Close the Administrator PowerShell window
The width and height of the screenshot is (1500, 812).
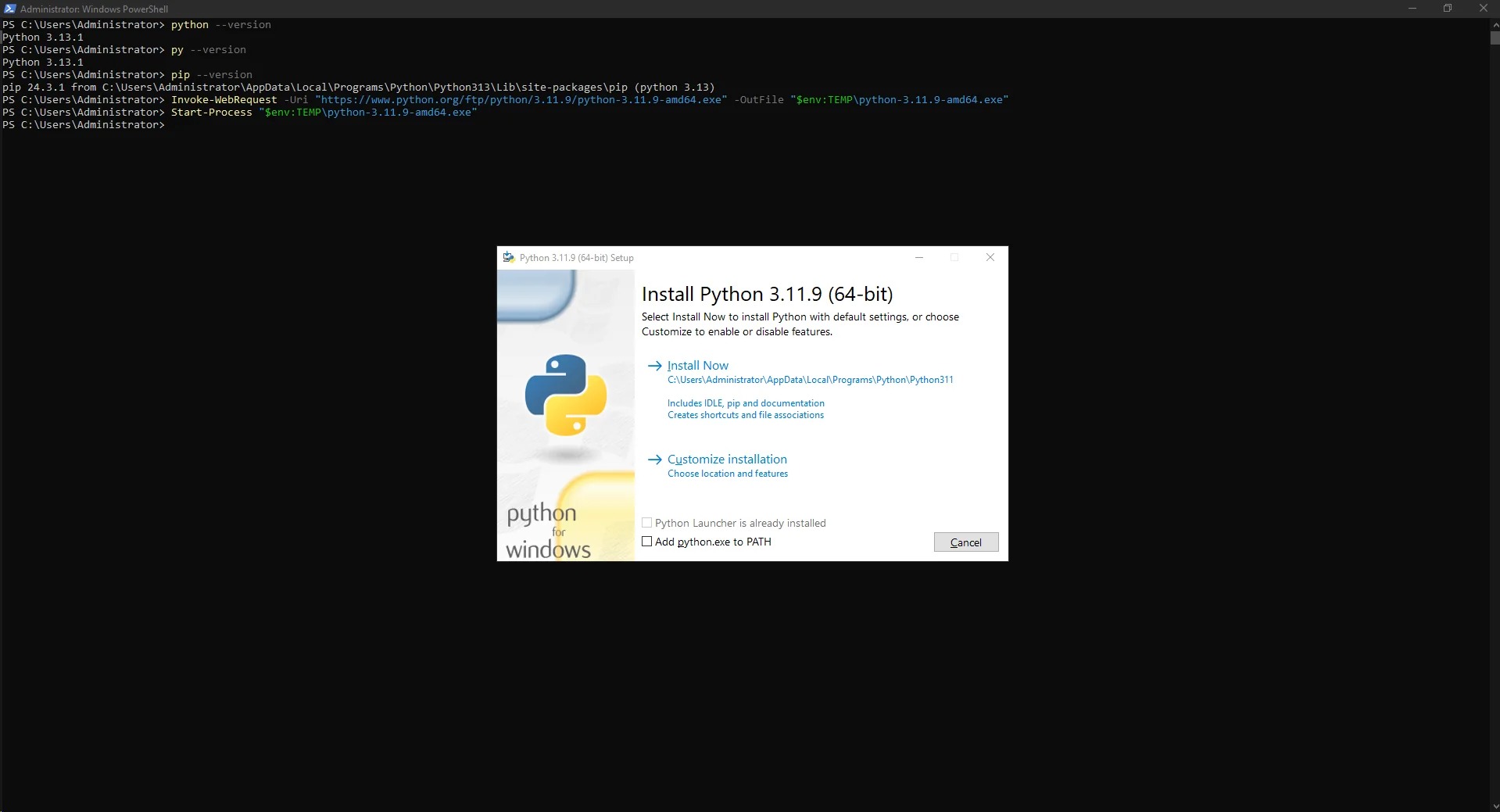(1483, 9)
